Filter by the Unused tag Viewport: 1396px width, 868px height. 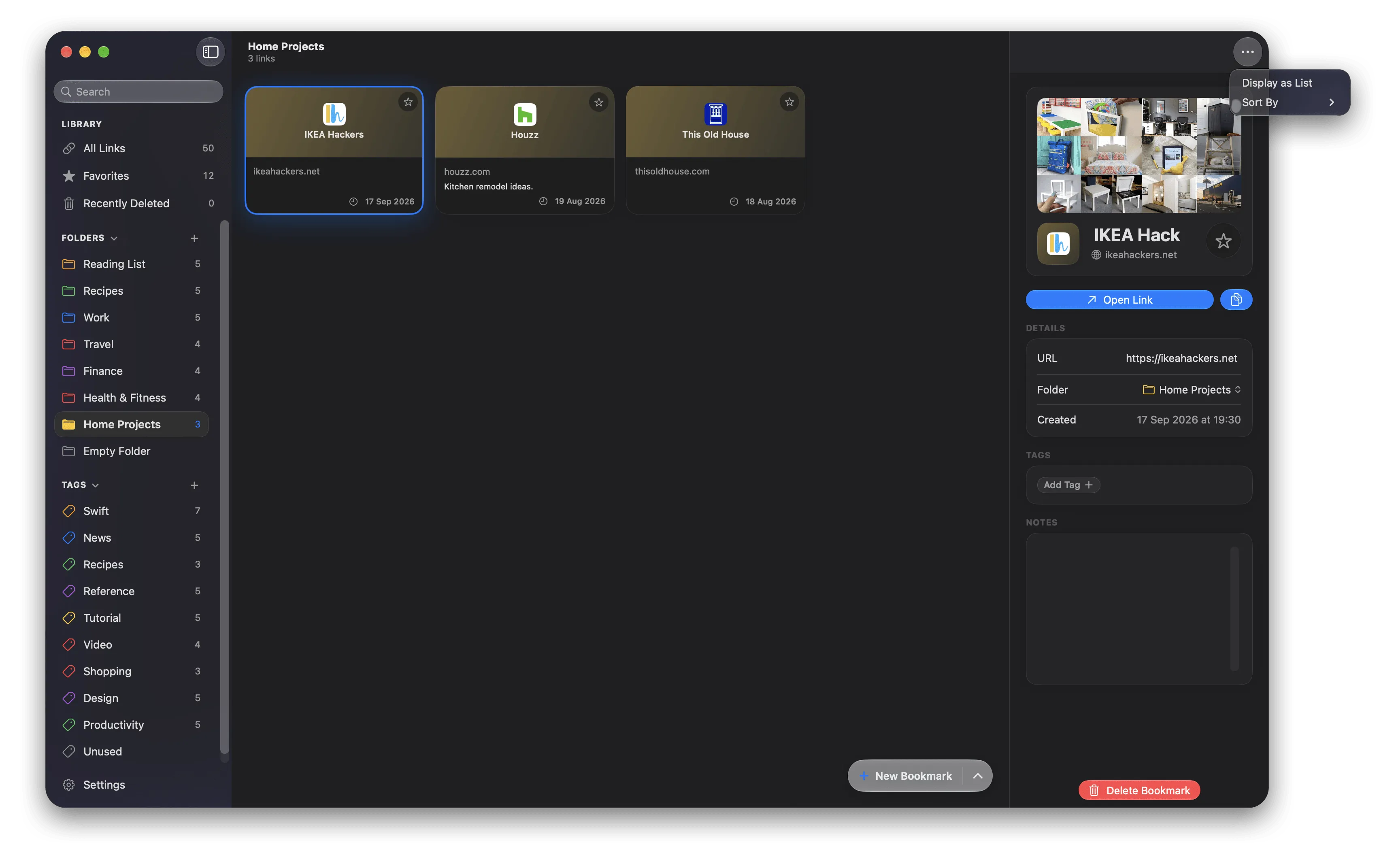coord(132,751)
